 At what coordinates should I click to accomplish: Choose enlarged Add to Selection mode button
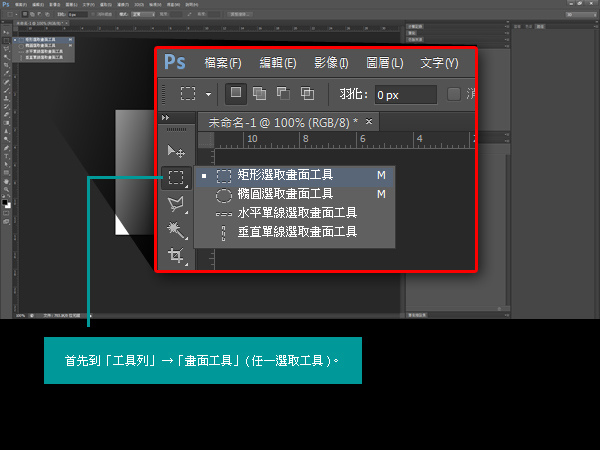[x=259, y=94]
